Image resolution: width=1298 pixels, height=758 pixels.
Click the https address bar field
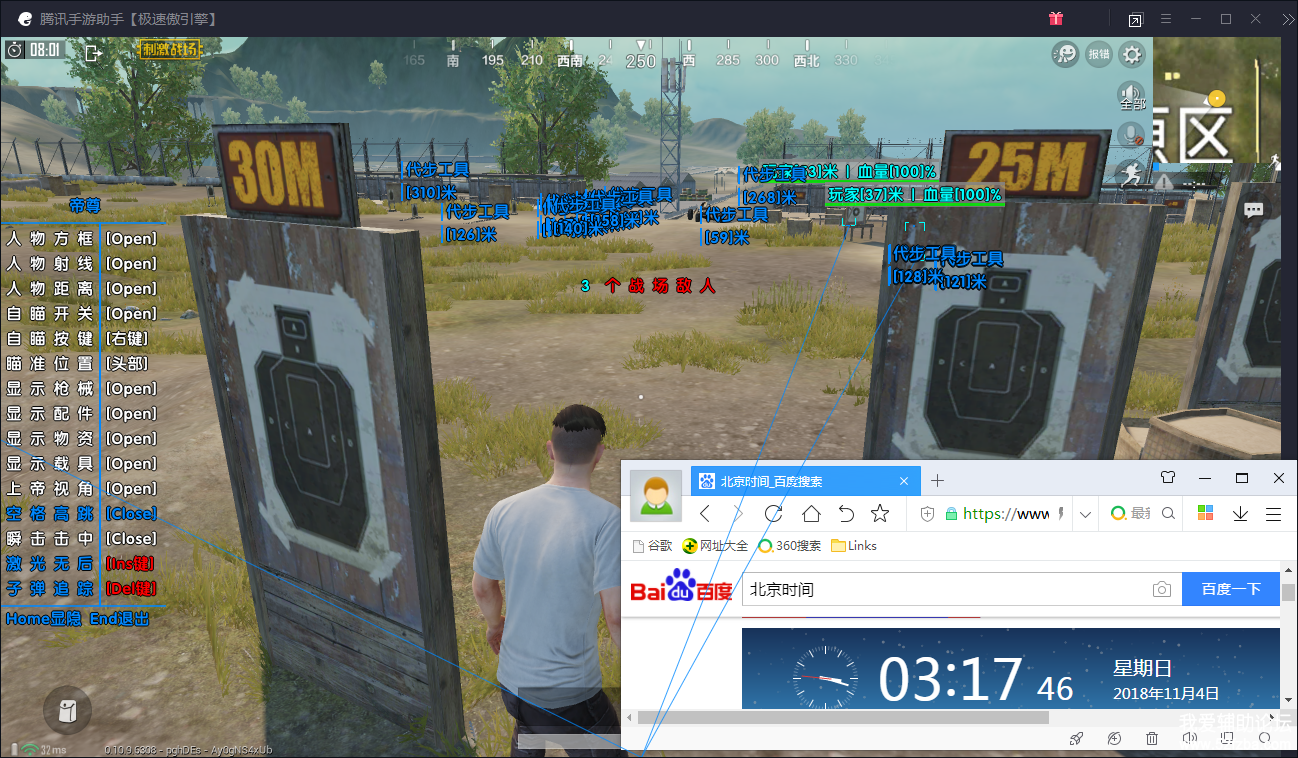point(1006,514)
